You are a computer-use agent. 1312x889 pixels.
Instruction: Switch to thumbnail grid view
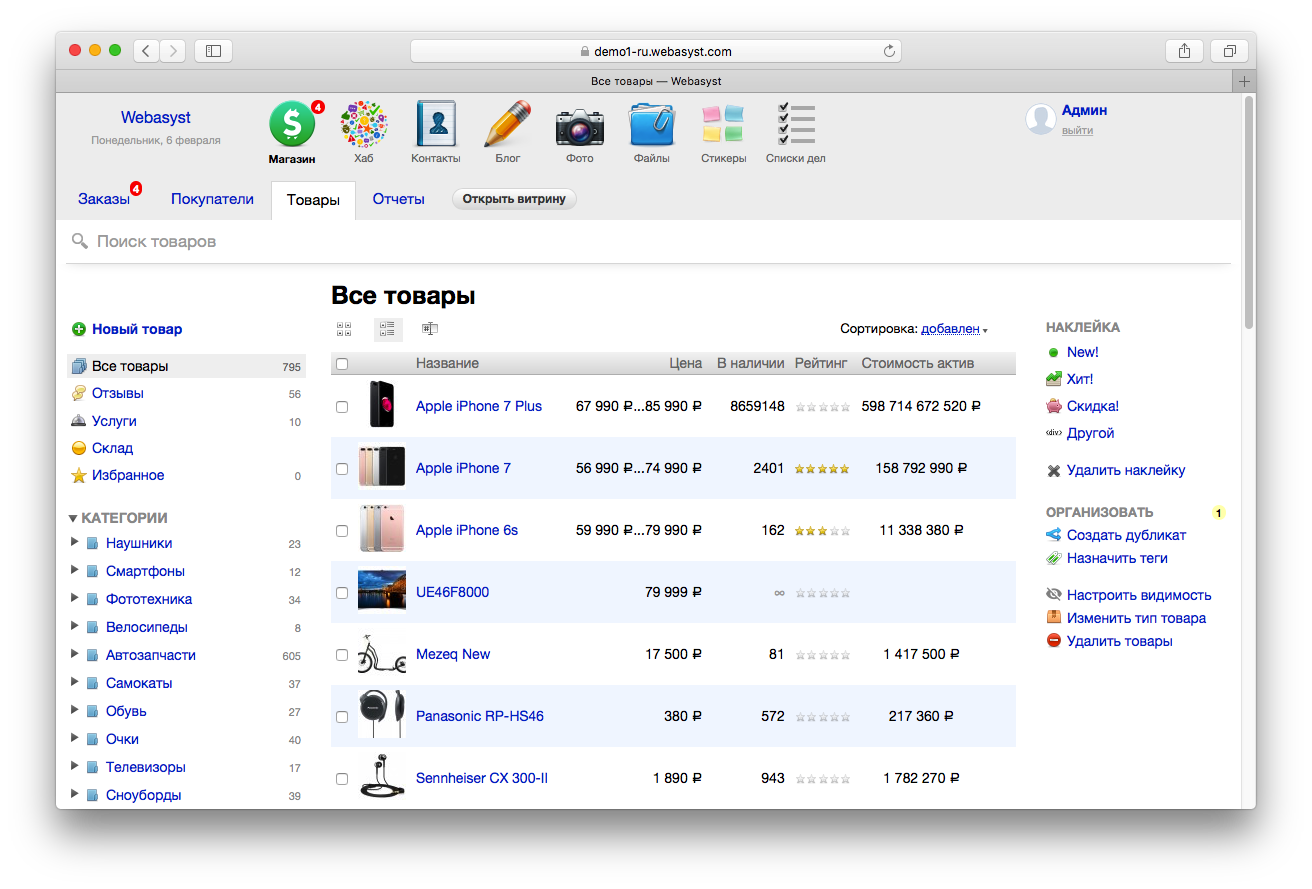click(344, 329)
